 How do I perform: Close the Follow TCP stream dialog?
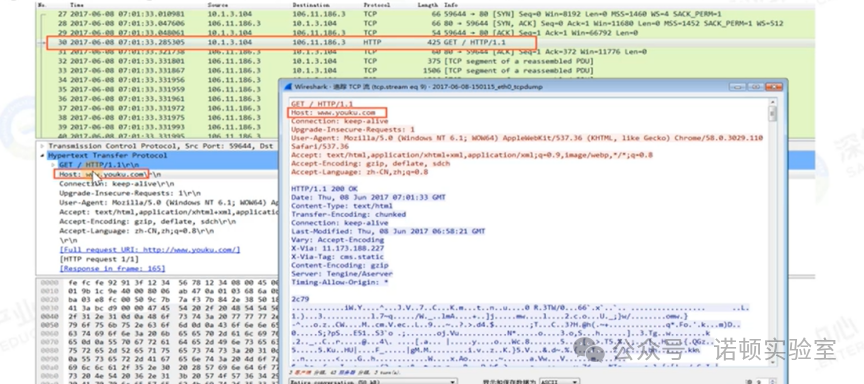tap(773, 87)
